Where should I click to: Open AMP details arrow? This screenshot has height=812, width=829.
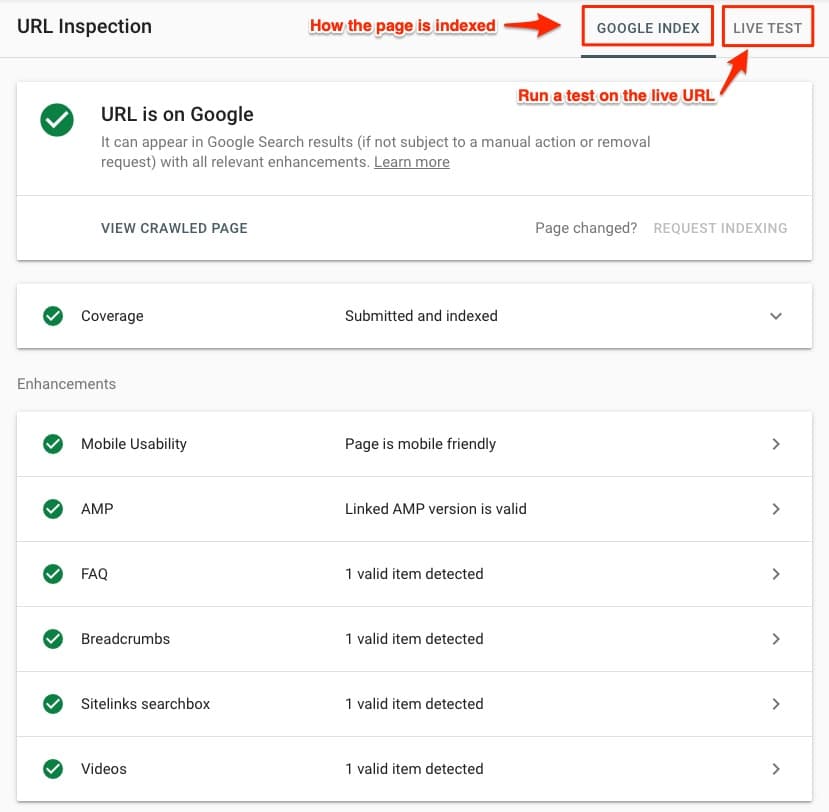[776, 509]
